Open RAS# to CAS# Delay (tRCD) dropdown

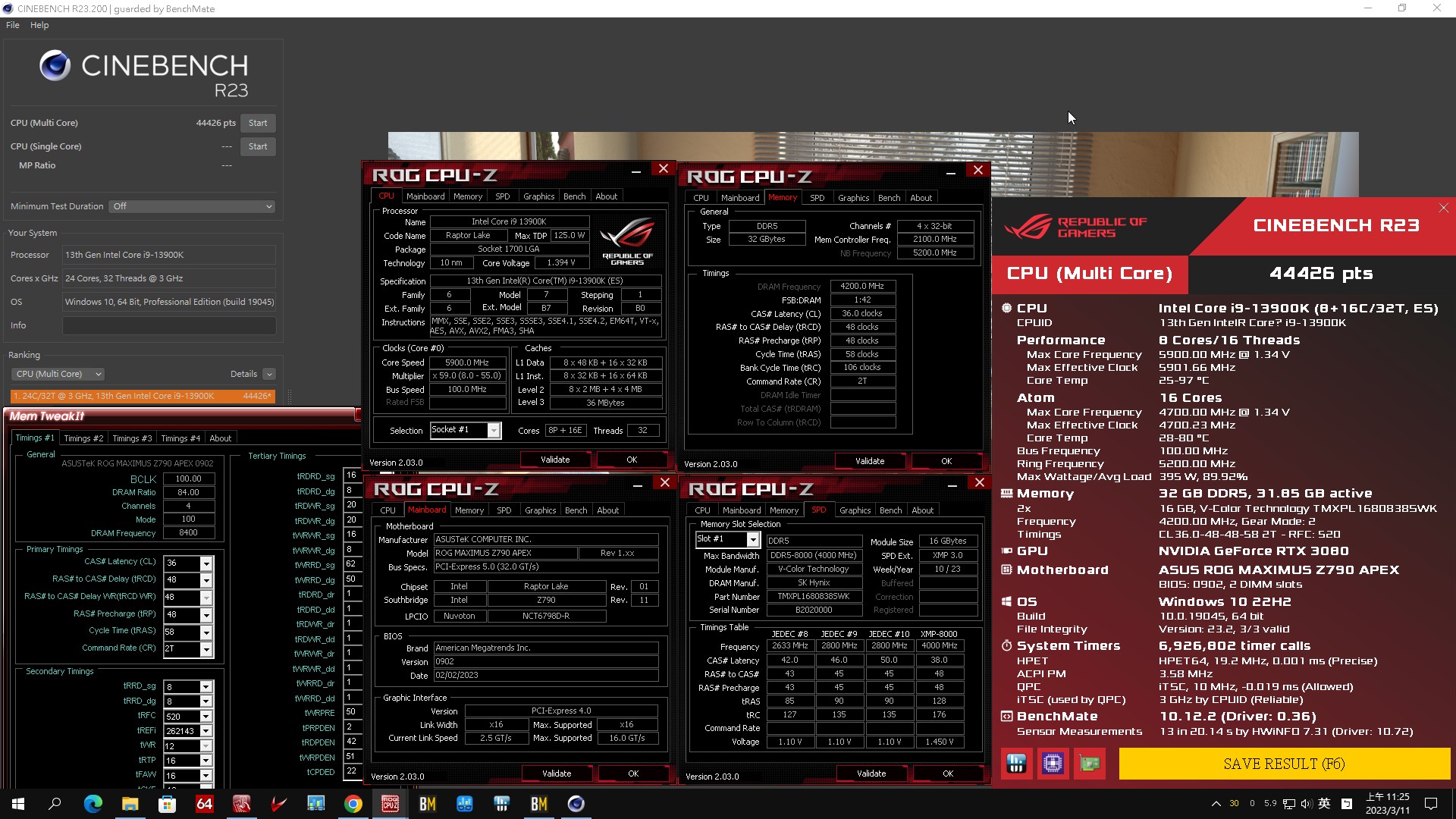(x=206, y=580)
